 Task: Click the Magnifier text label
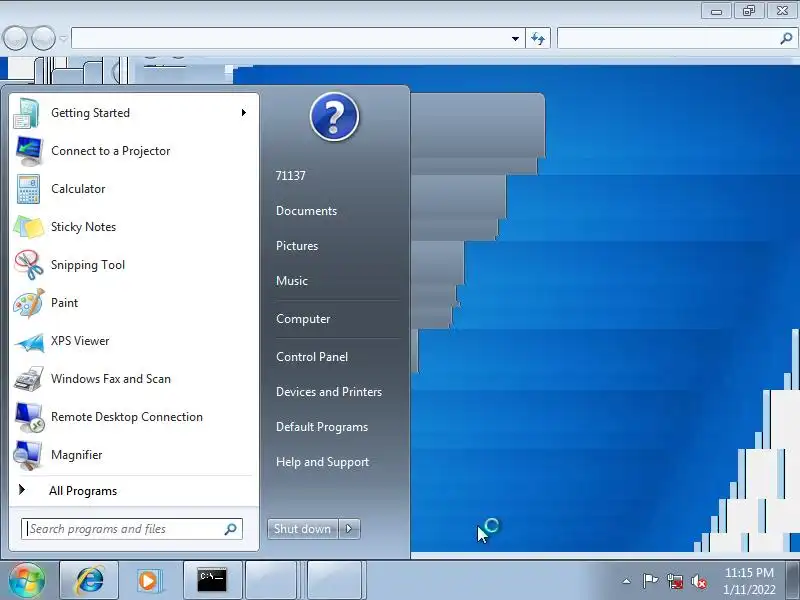click(x=77, y=455)
